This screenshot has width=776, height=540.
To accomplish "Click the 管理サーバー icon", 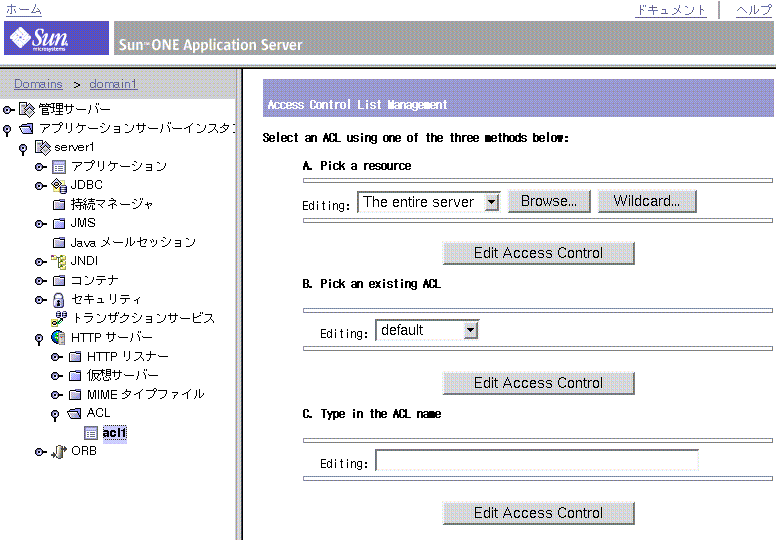I will click(27, 109).
